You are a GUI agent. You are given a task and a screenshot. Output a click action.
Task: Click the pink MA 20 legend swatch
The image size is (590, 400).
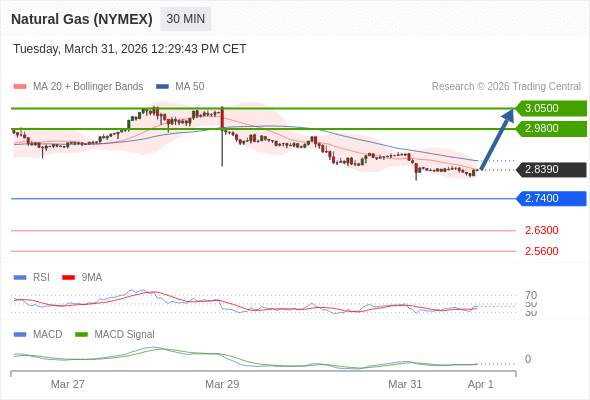pyautogui.click(x=20, y=87)
